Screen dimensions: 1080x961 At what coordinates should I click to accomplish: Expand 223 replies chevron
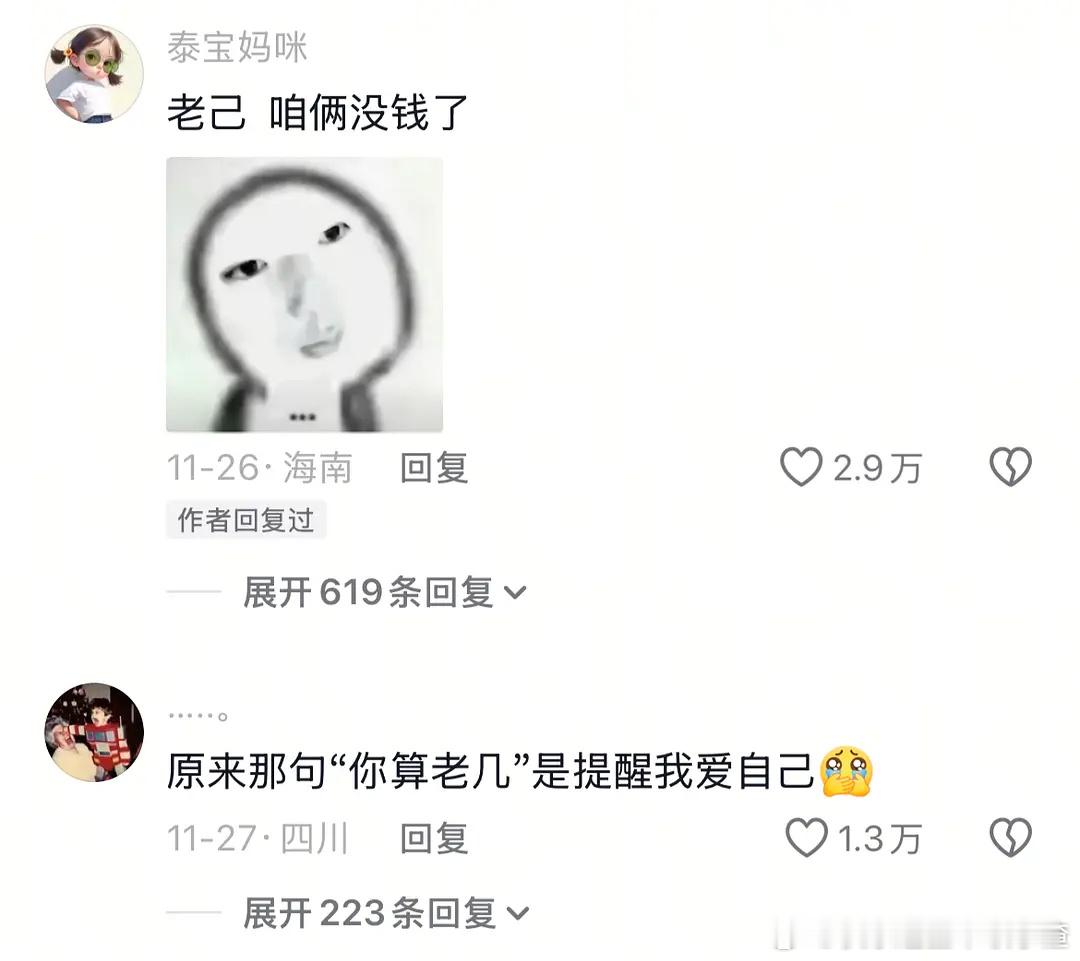pyautogui.click(x=517, y=913)
